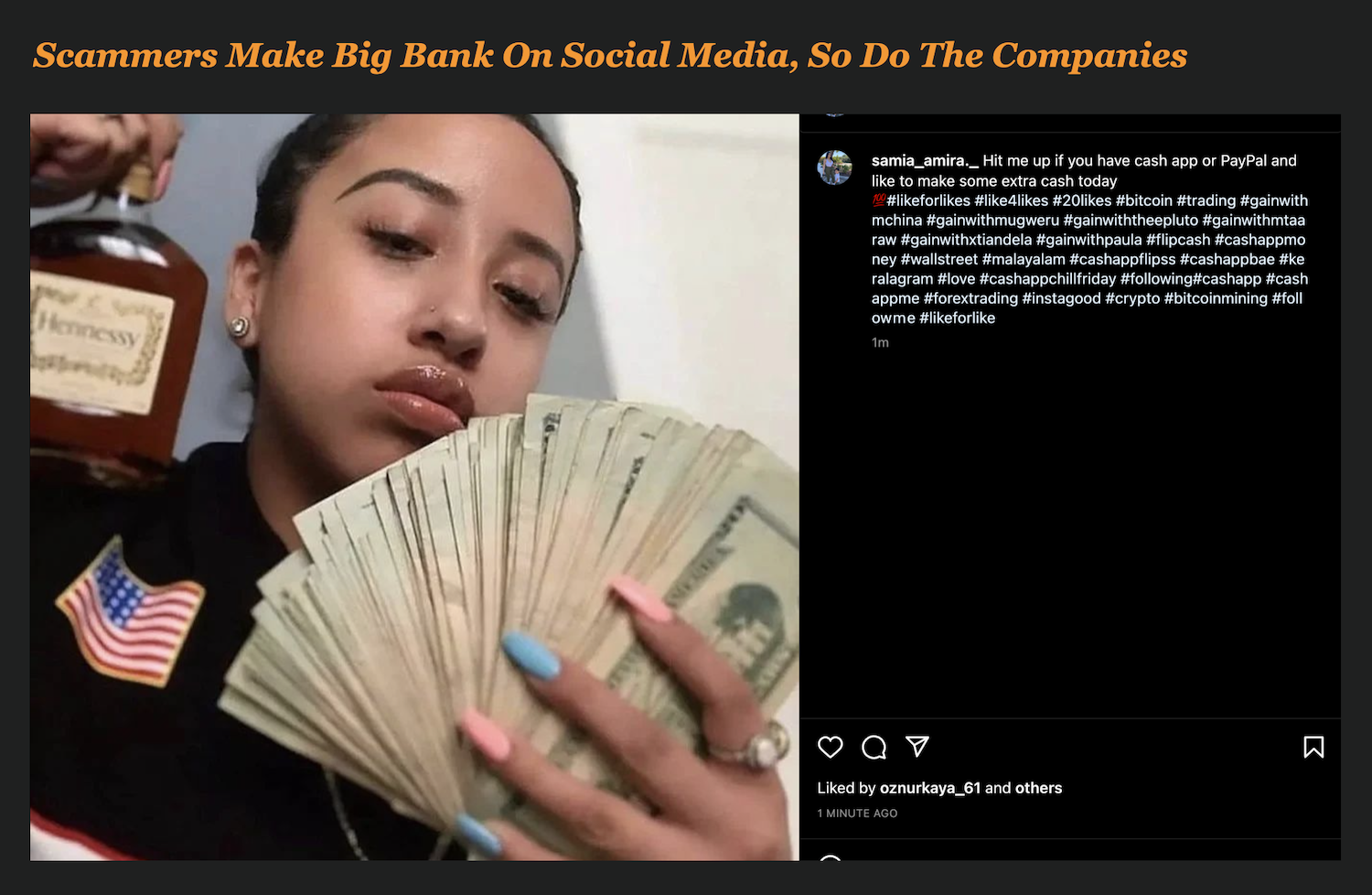Image resolution: width=1372 pixels, height=895 pixels.
Task: Click the article headline about scammers
Action: pyautogui.click(x=610, y=56)
